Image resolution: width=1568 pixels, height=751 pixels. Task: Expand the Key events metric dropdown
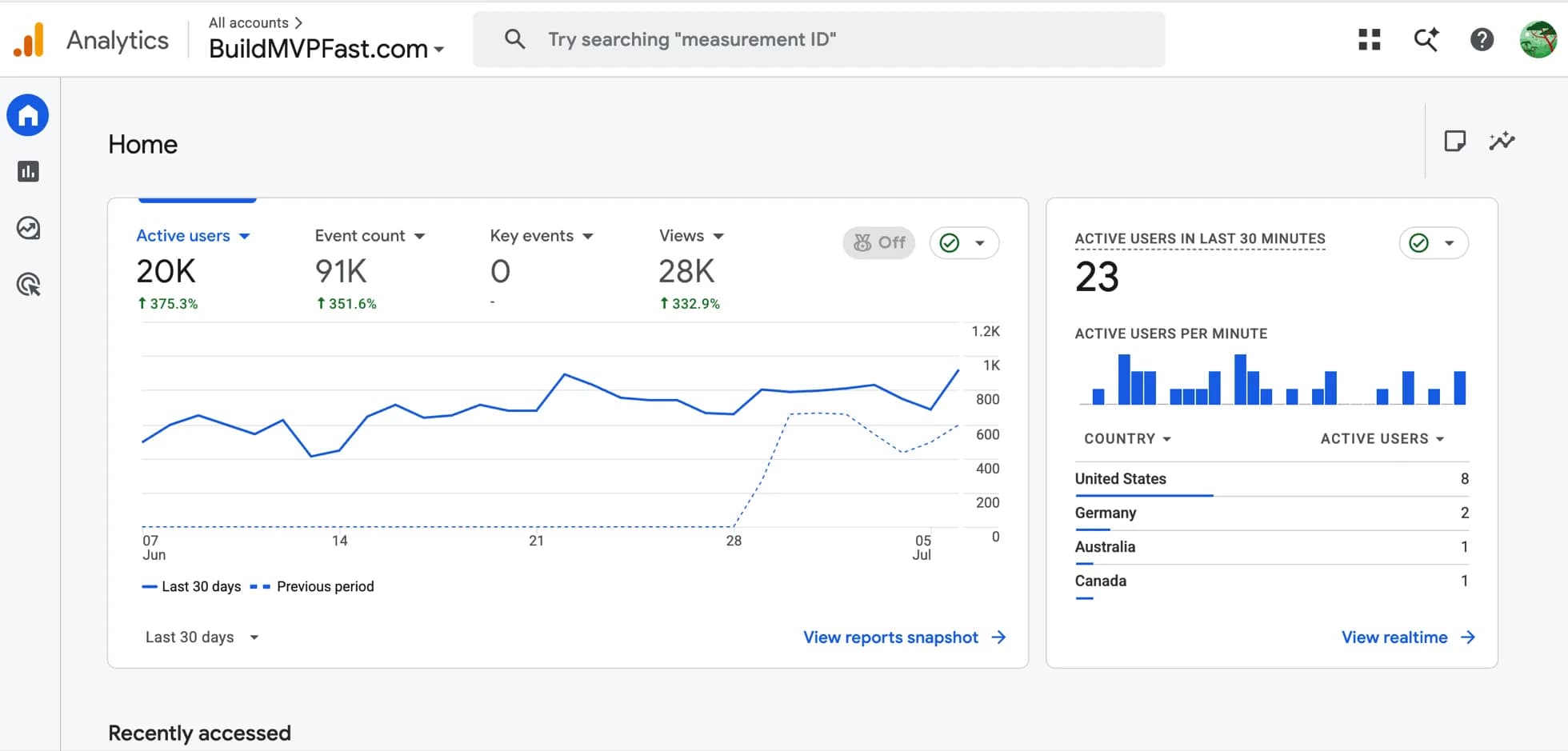(x=588, y=236)
